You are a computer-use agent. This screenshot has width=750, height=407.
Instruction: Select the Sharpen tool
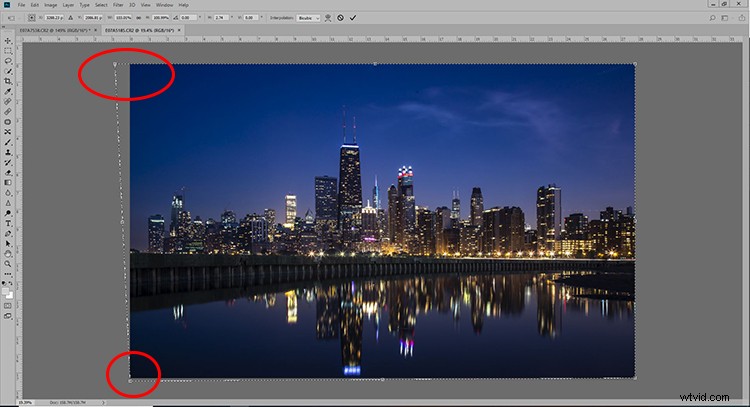click(x=8, y=203)
